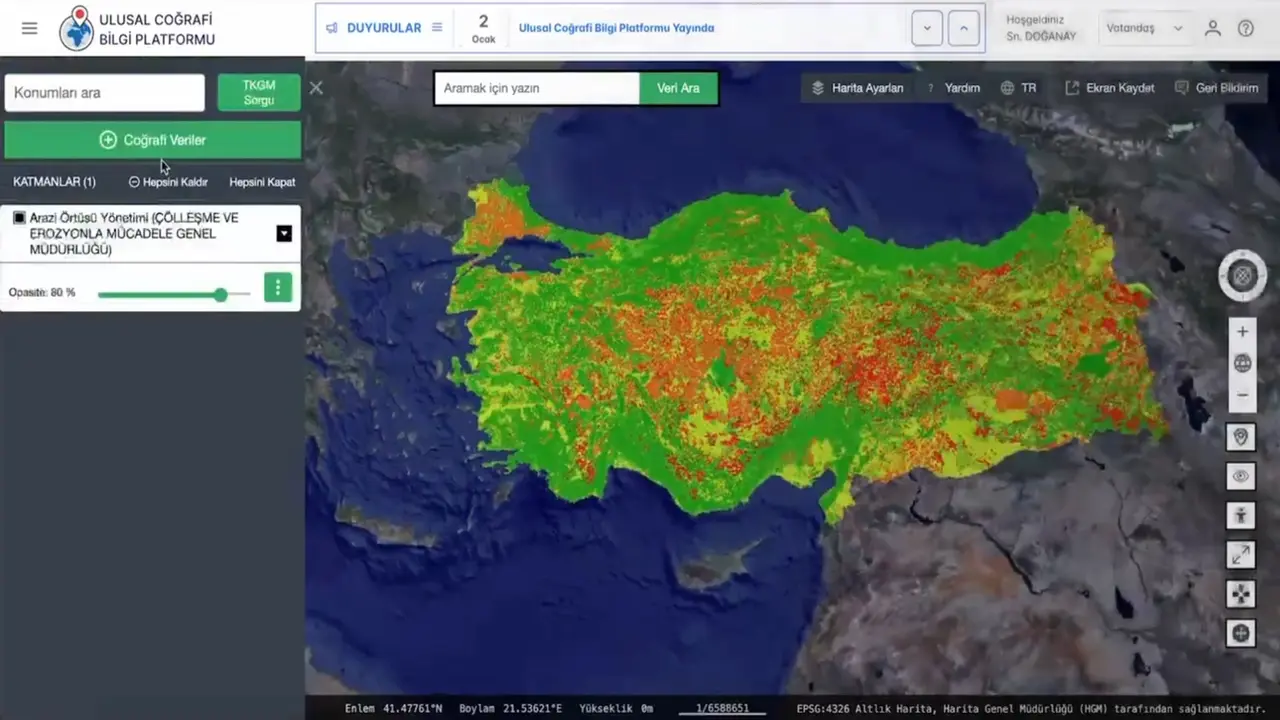Click the Konumları ara search field
This screenshot has width=1280, height=720.
click(105, 93)
